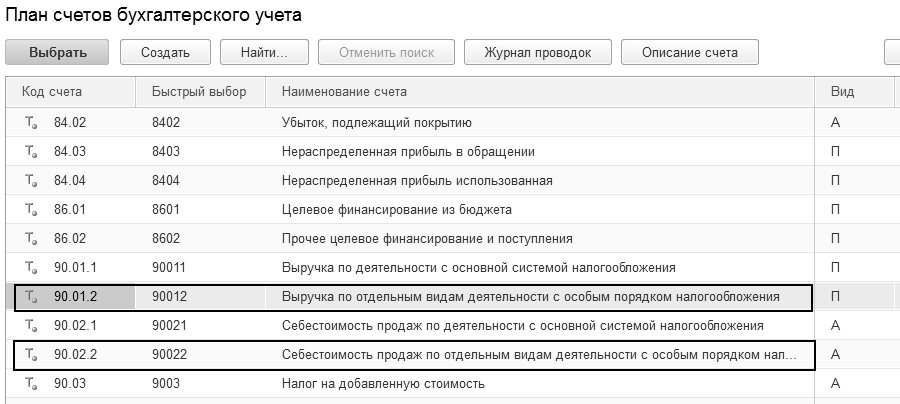Viewport: 900px width, 404px height.
Task: Click the account icon beside 90.03
Action: [31, 384]
